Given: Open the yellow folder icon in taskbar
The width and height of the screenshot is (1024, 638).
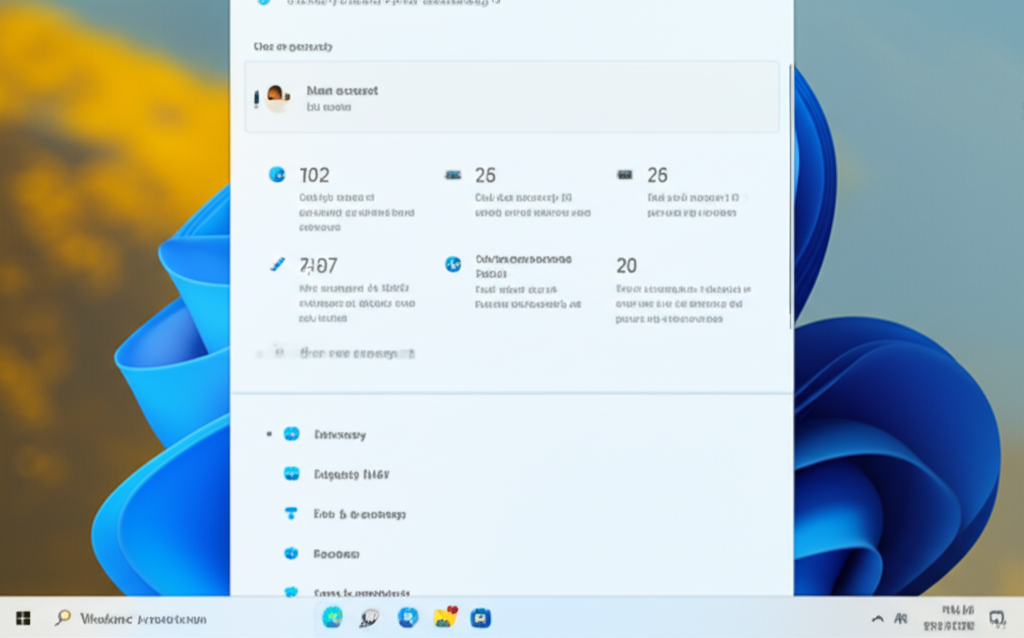Looking at the screenshot, I should [445, 618].
